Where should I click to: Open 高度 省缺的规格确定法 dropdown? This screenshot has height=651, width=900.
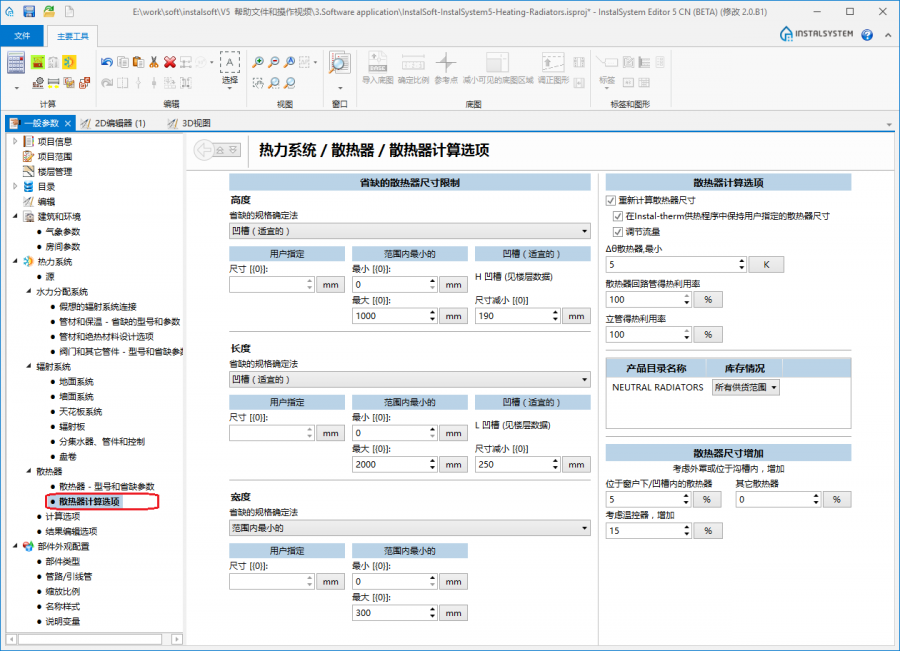(x=410, y=230)
